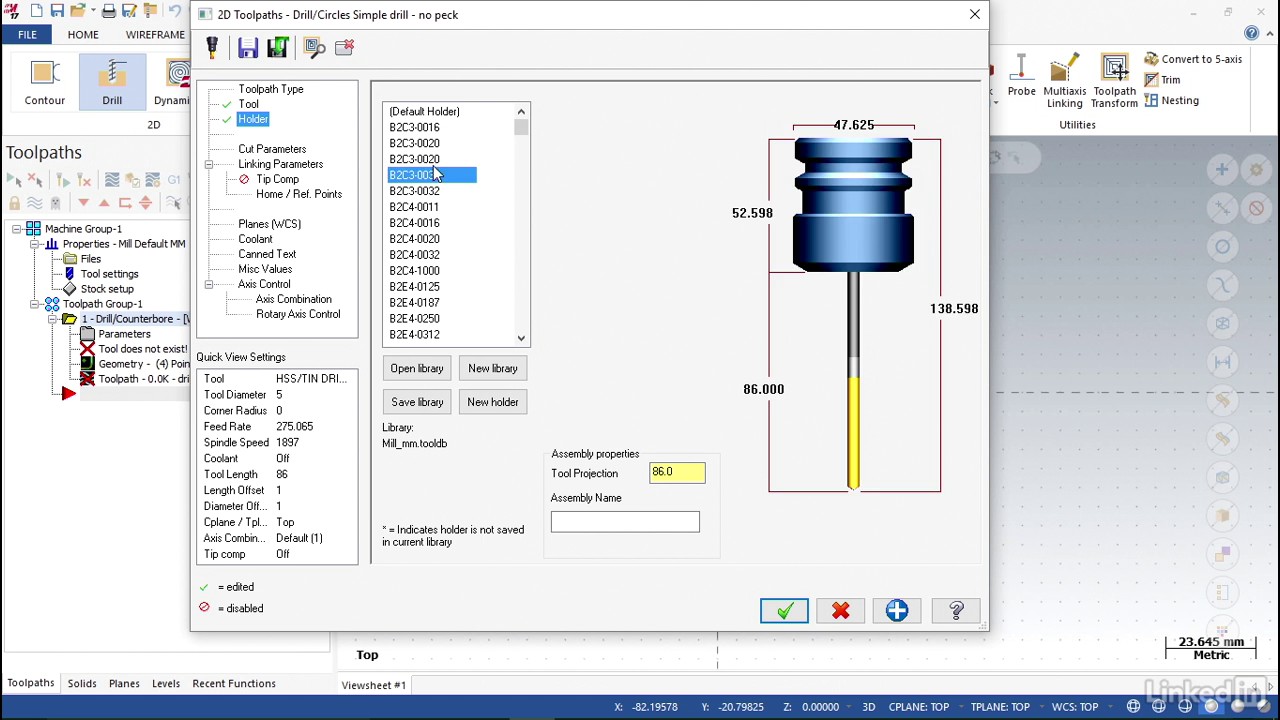The height and width of the screenshot is (720, 1280).
Task: Click select all operations icon in Toolpaths panel
Action: tap(14, 180)
